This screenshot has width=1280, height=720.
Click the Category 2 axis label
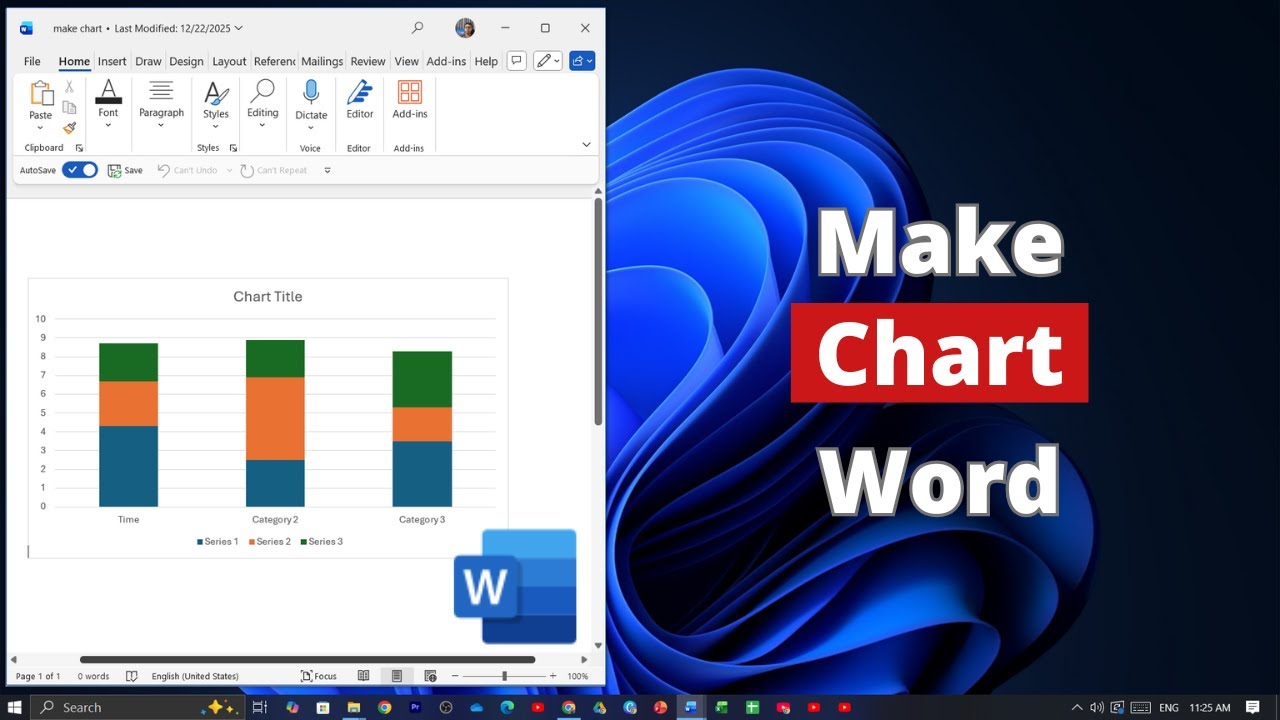tap(275, 519)
